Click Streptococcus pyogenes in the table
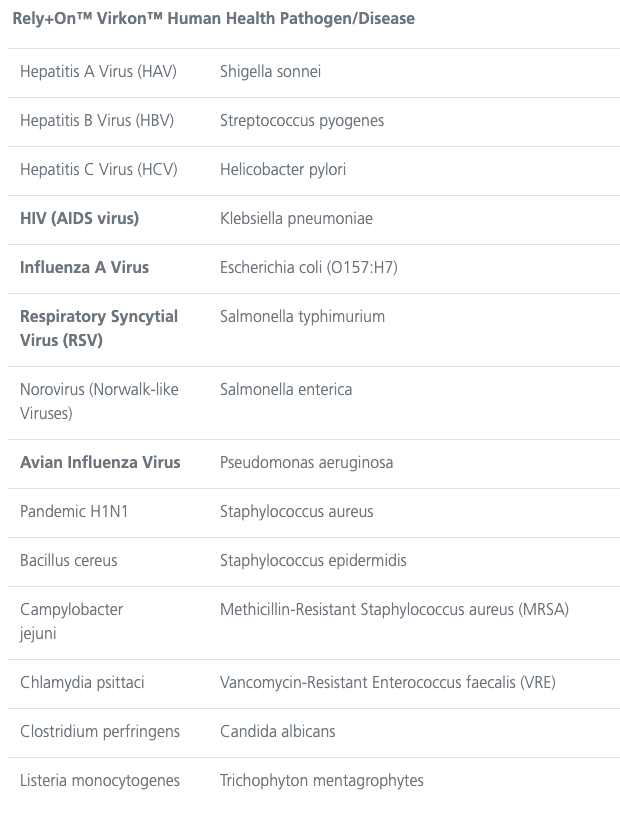Screen dimensions: 620x829 click(x=302, y=121)
